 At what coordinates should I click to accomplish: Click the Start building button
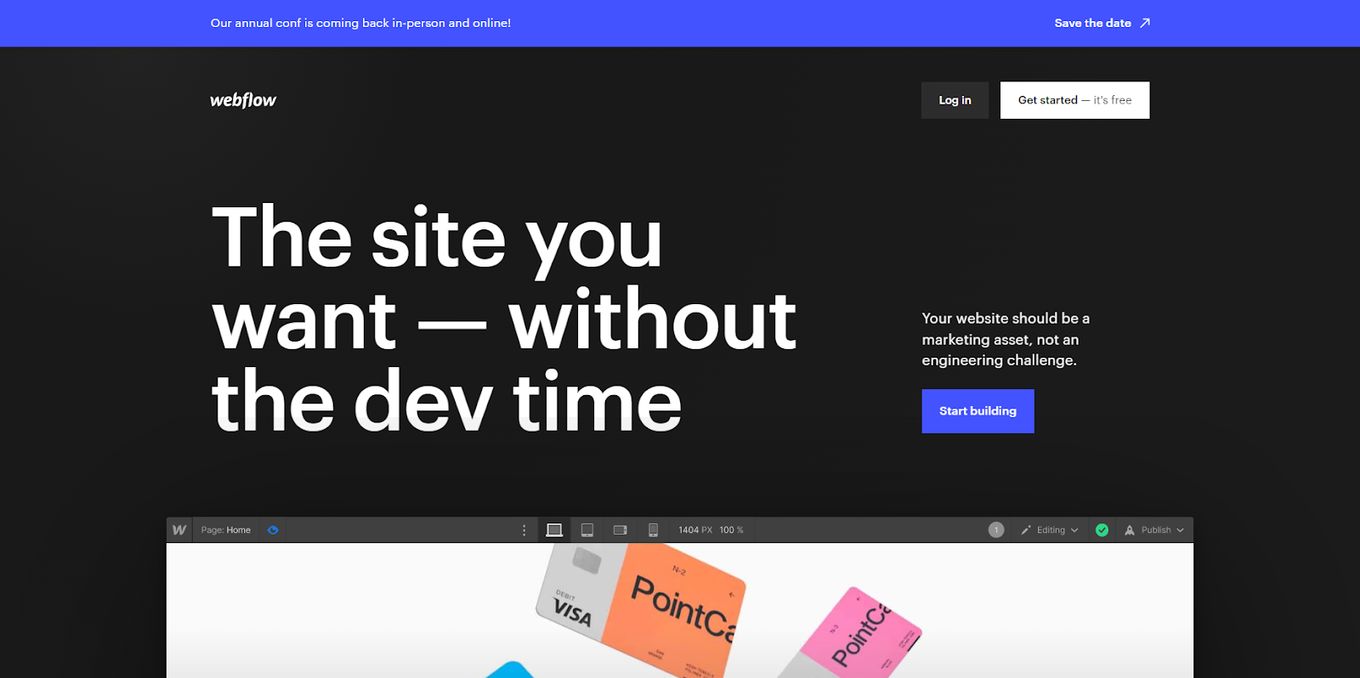(x=978, y=411)
